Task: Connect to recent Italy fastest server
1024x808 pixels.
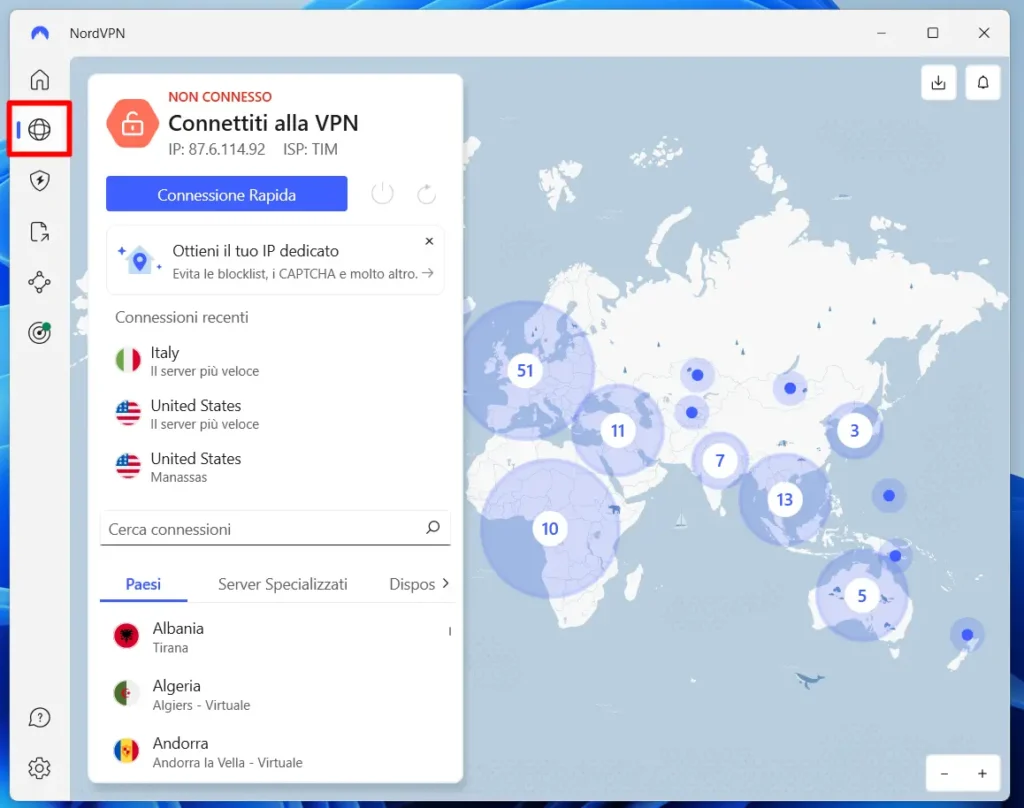Action: click(275, 361)
